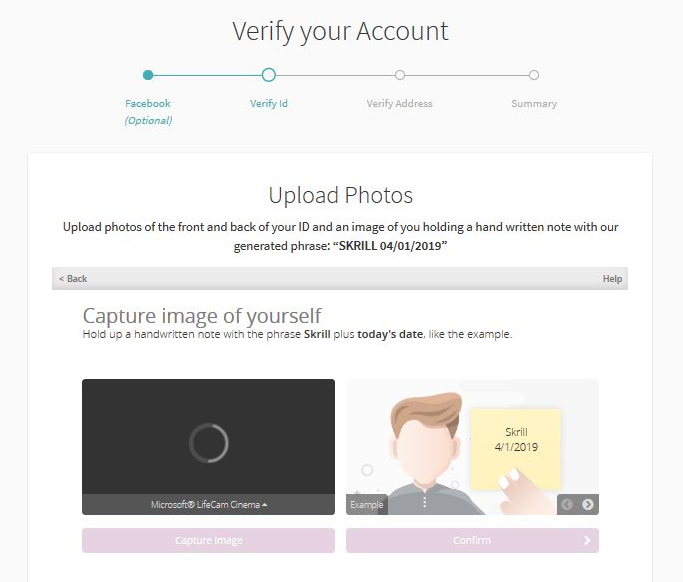Click the Summary step circle

[x=534, y=75]
